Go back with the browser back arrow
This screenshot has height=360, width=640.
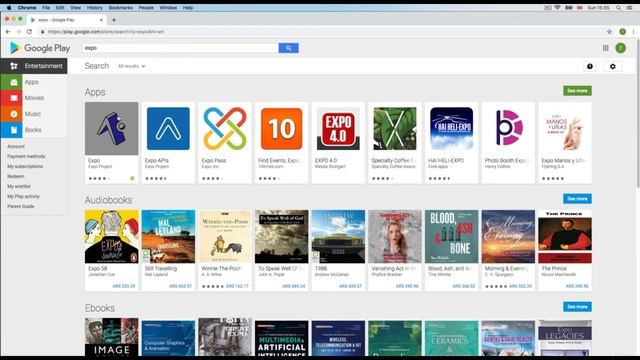coord(8,31)
